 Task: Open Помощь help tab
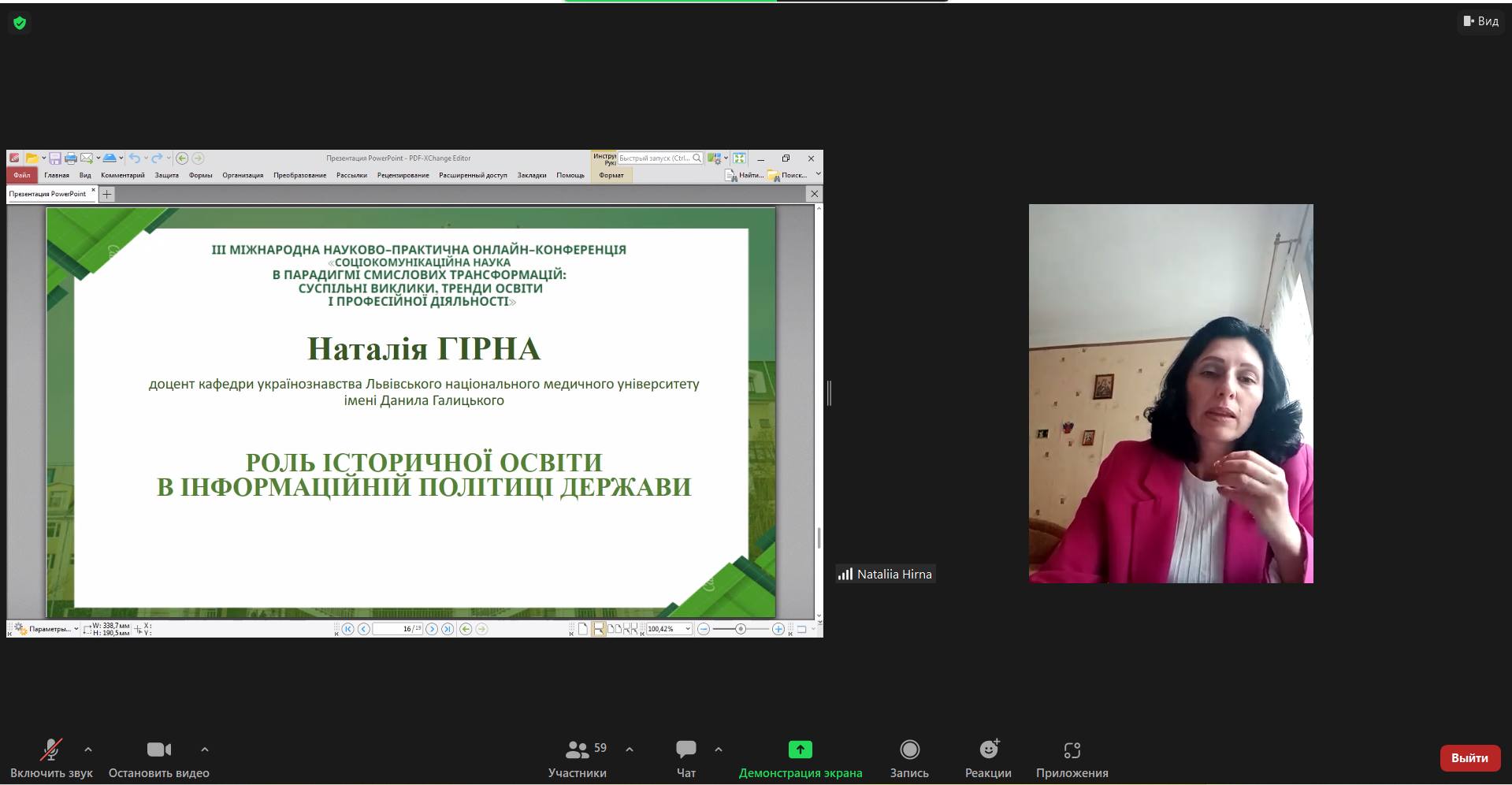tap(570, 175)
